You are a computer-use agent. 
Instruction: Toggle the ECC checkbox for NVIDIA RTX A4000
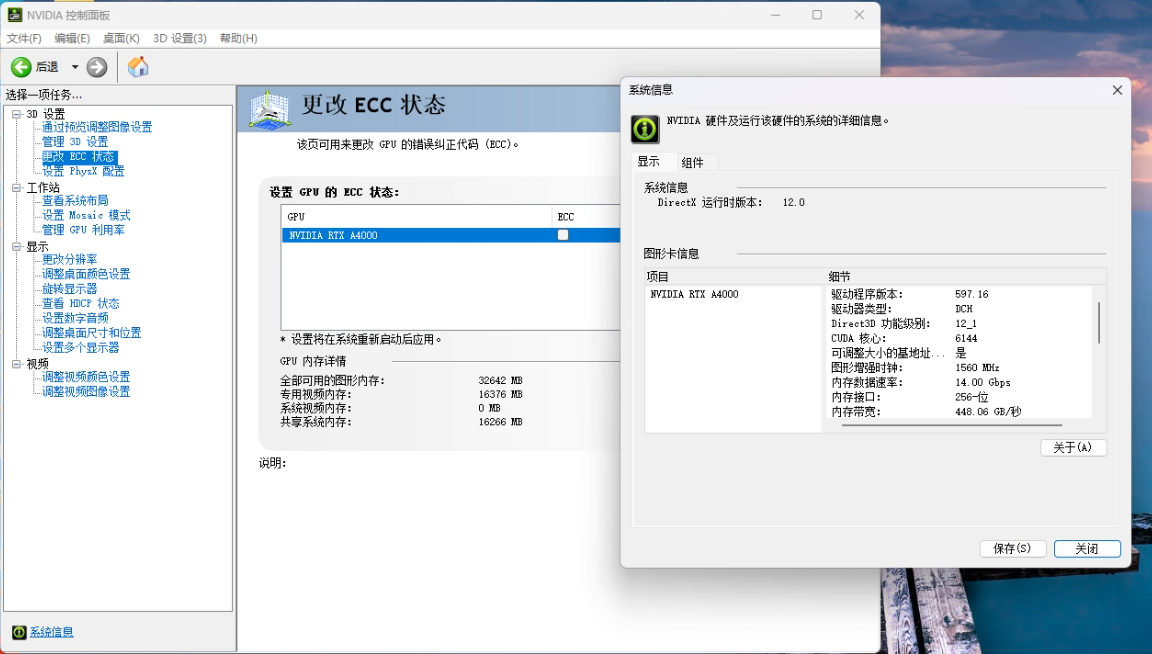tap(563, 235)
